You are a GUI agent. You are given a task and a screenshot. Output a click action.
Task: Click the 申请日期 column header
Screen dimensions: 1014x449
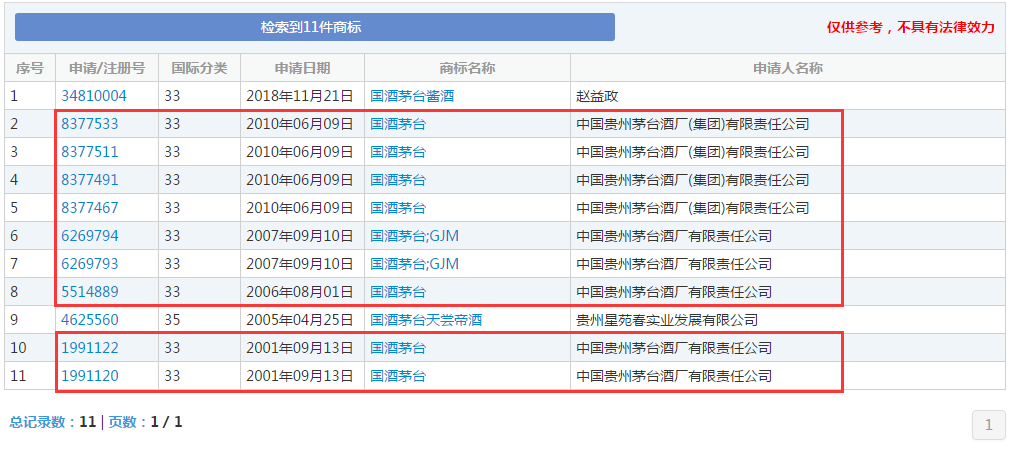tap(302, 68)
